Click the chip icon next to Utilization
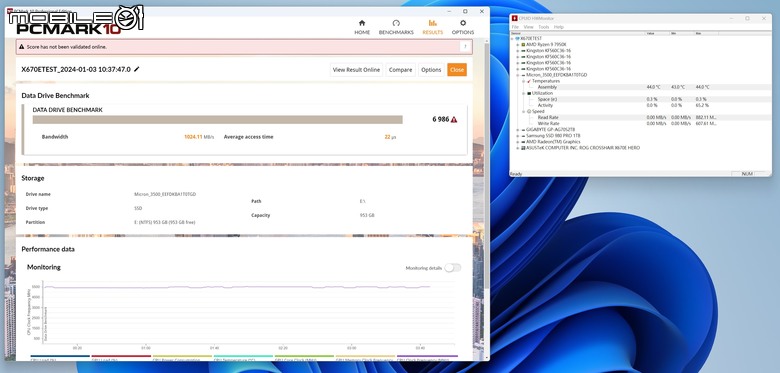 (x=529, y=93)
